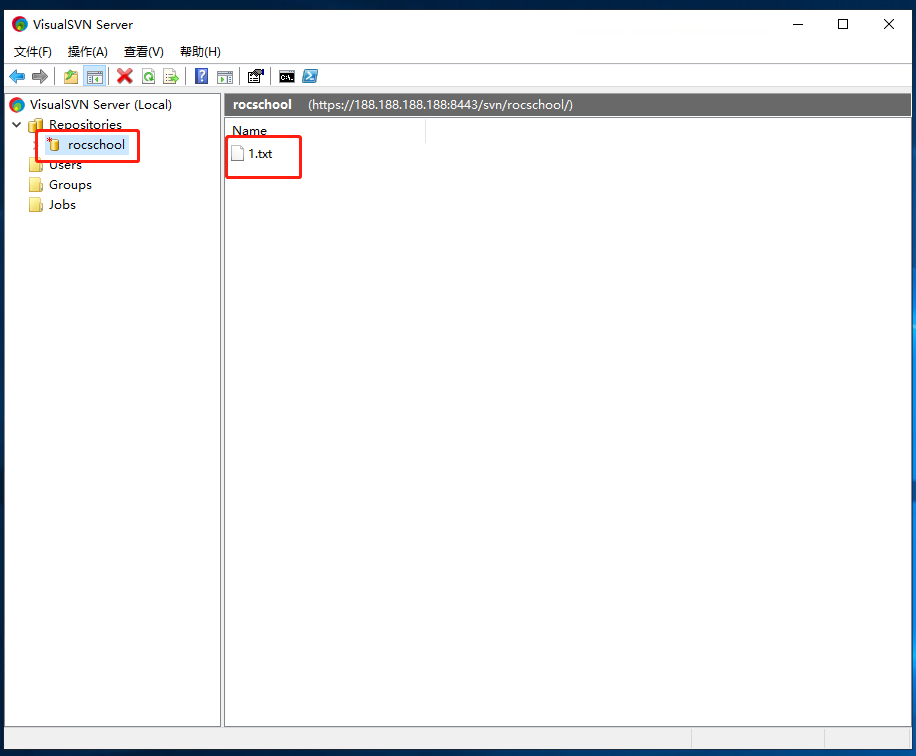Screen dimensions: 916x756
Task: Select the Repositories tree item
Action: click(85, 124)
